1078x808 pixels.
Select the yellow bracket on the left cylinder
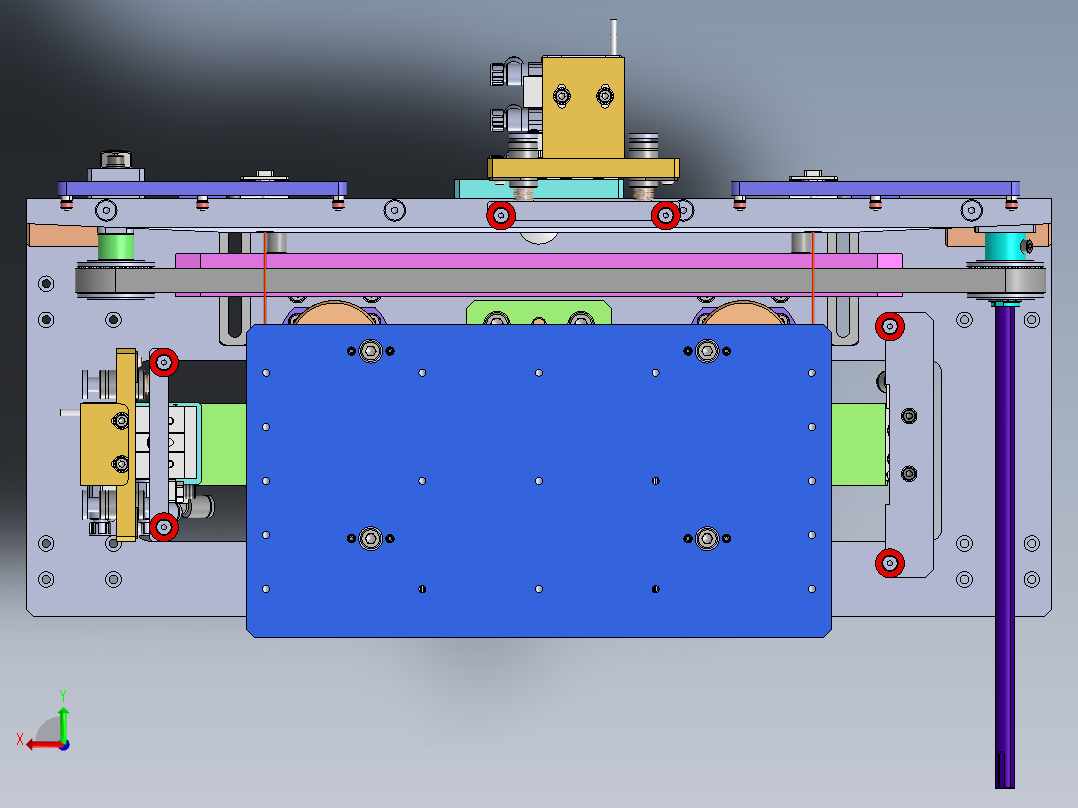pyautogui.click(x=126, y=444)
